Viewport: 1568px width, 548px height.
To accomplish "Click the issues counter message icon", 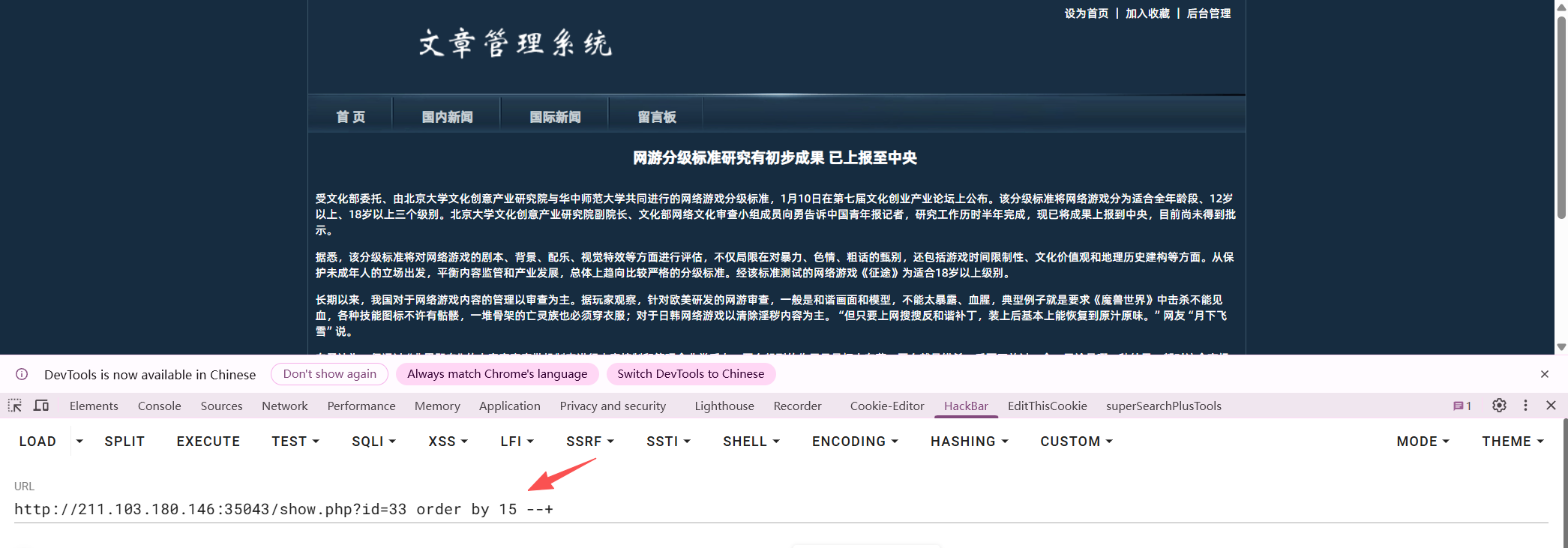I will [1462, 406].
